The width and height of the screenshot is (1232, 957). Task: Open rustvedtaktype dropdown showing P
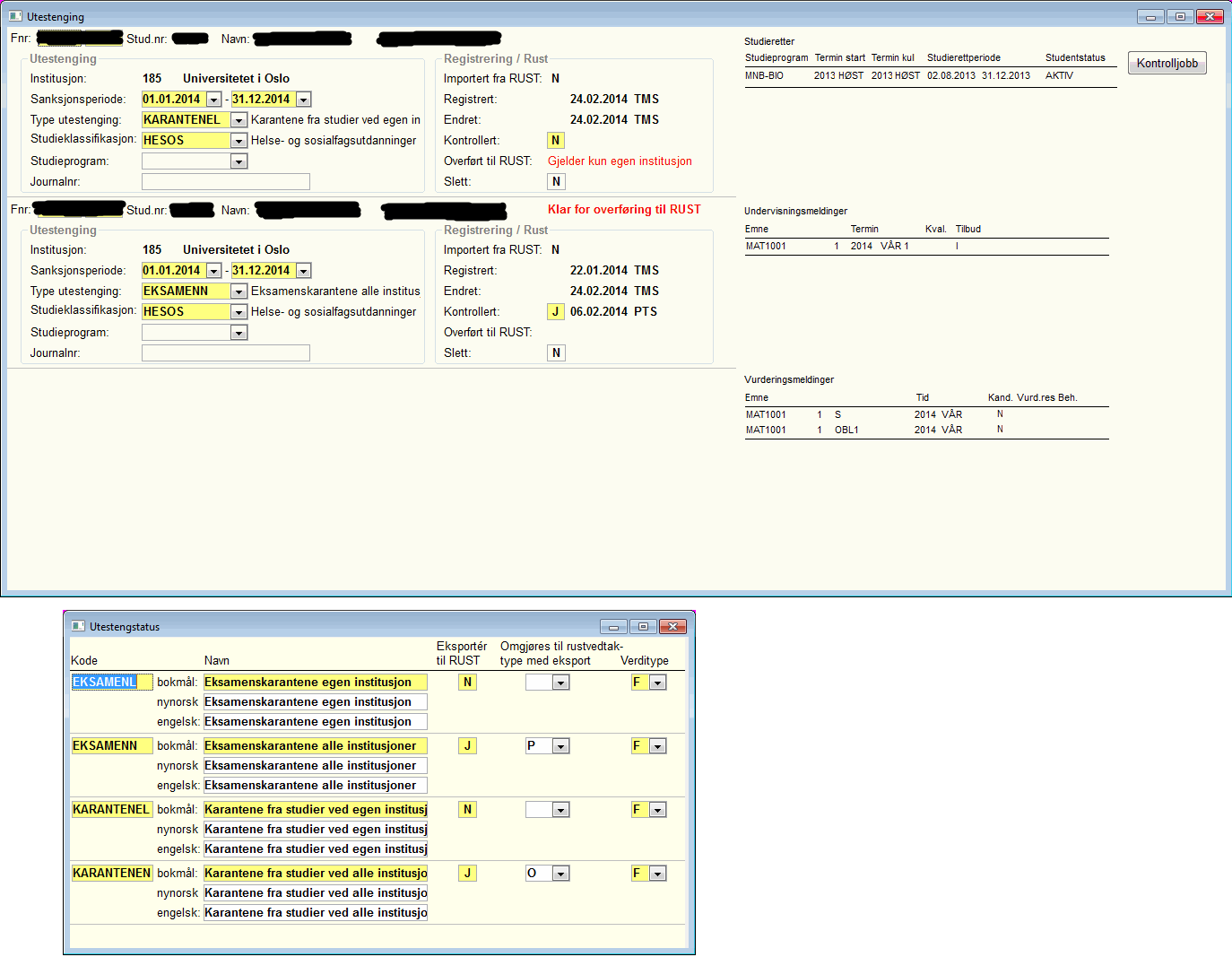click(560, 747)
